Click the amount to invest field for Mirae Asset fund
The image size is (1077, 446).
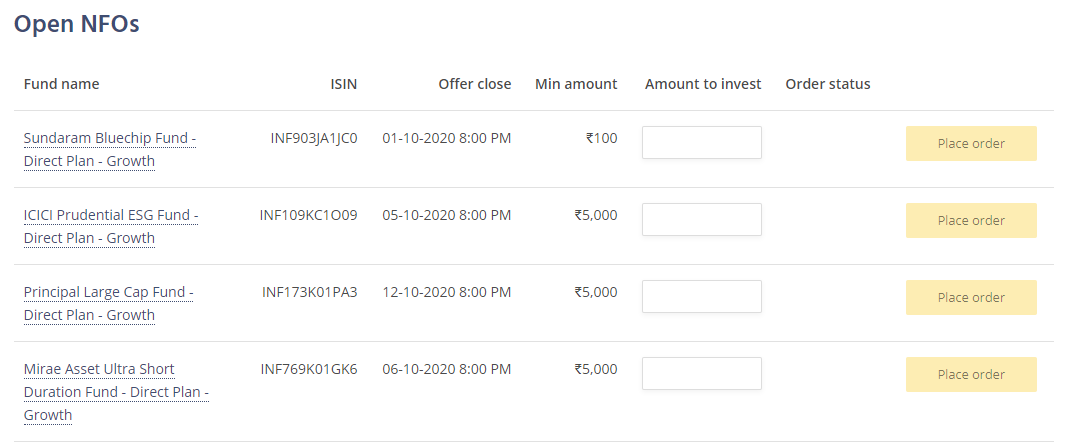(x=701, y=374)
